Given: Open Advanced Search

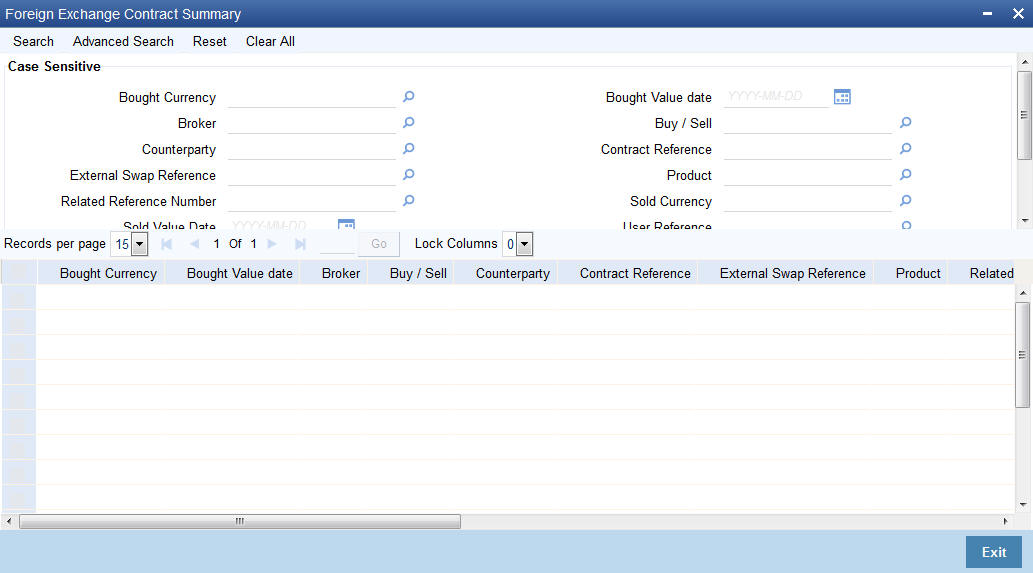Looking at the screenshot, I should (123, 41).
